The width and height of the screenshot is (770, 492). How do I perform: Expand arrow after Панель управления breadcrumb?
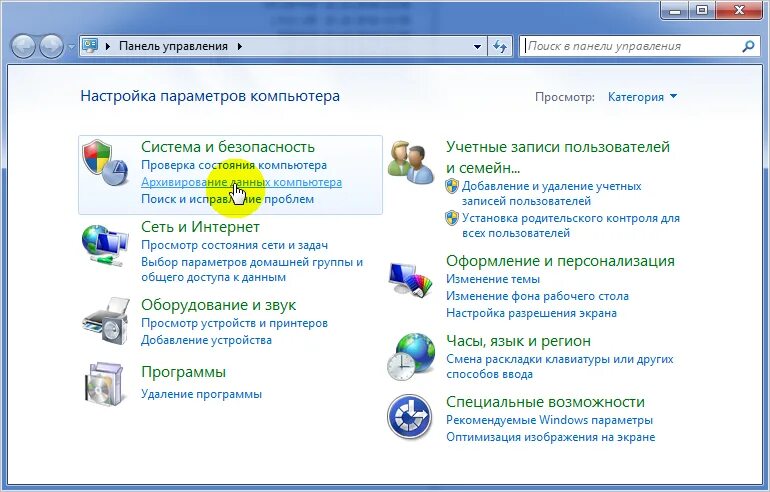pyautogui.click(x=240, y=46)
